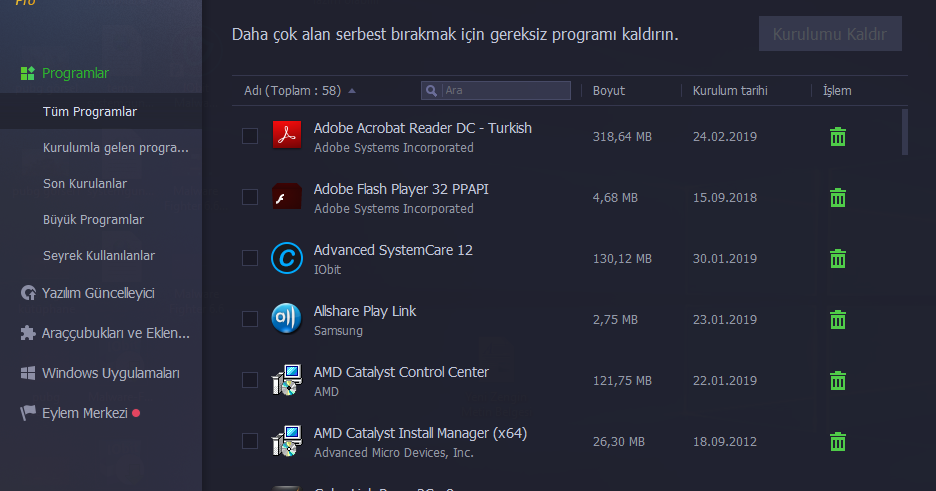Screen dimensions: 936x491
Task: Click the Windows Uygulamaları logo icon
Action: point(28,373)
